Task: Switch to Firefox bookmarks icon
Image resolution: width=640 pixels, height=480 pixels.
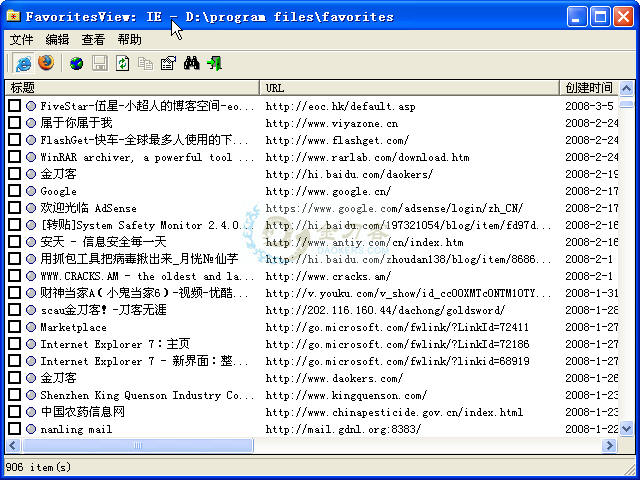Action: [x=46, y=63]
